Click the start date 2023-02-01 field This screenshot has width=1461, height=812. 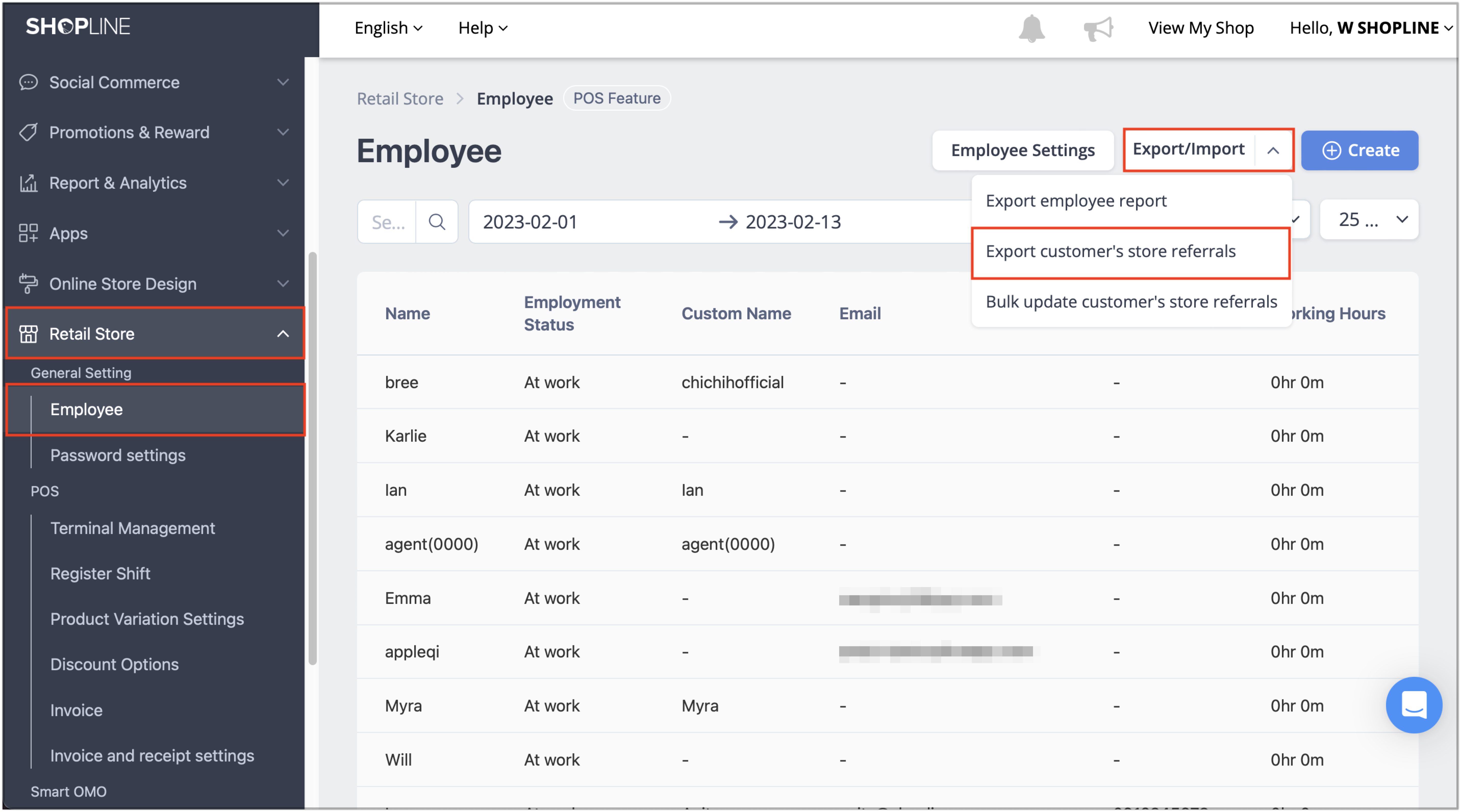(x=530, y=222)
